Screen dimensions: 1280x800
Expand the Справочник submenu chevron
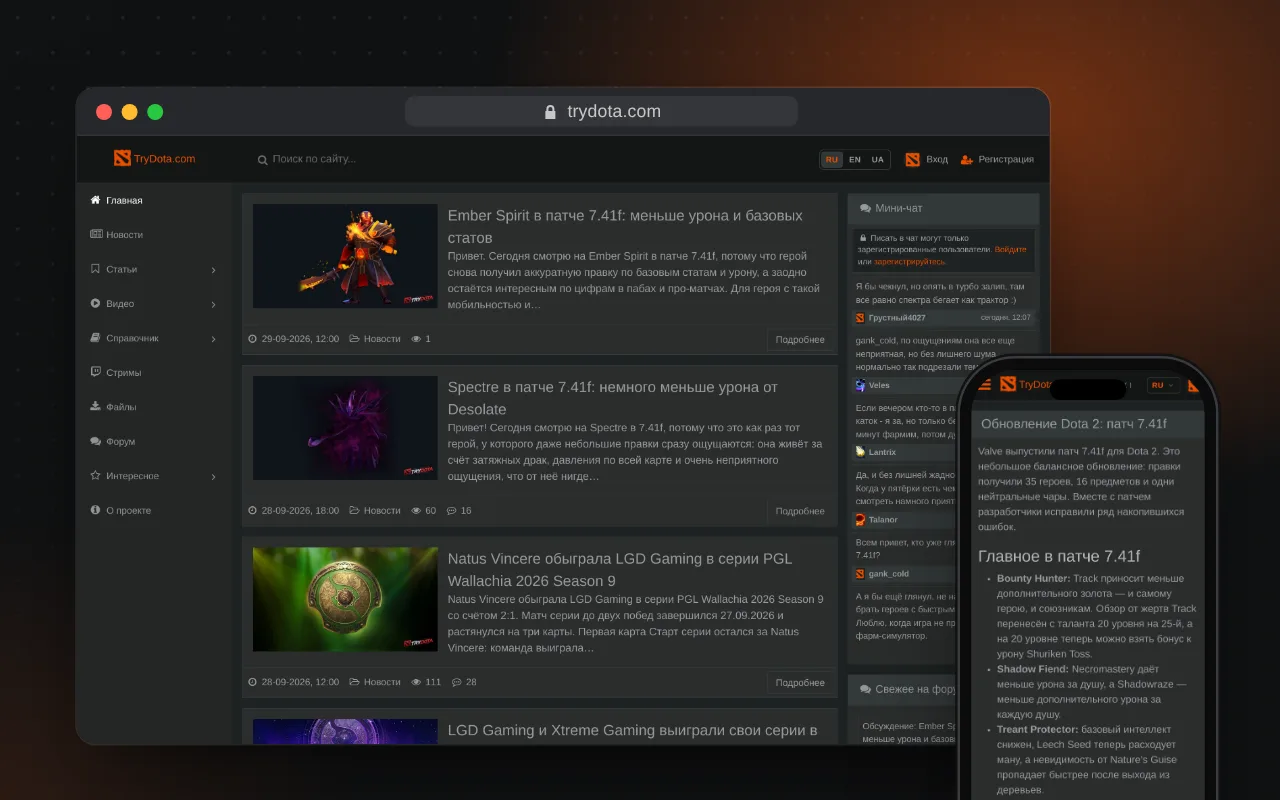click(x=214, y=339)
